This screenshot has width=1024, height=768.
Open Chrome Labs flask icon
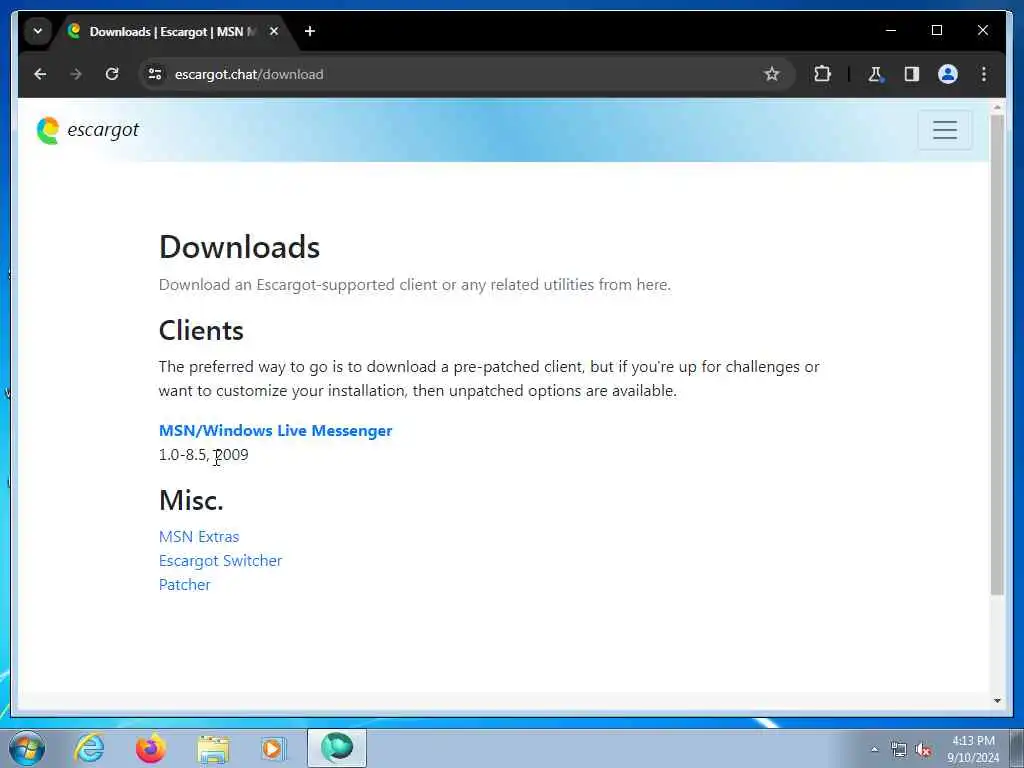[875, 74]
